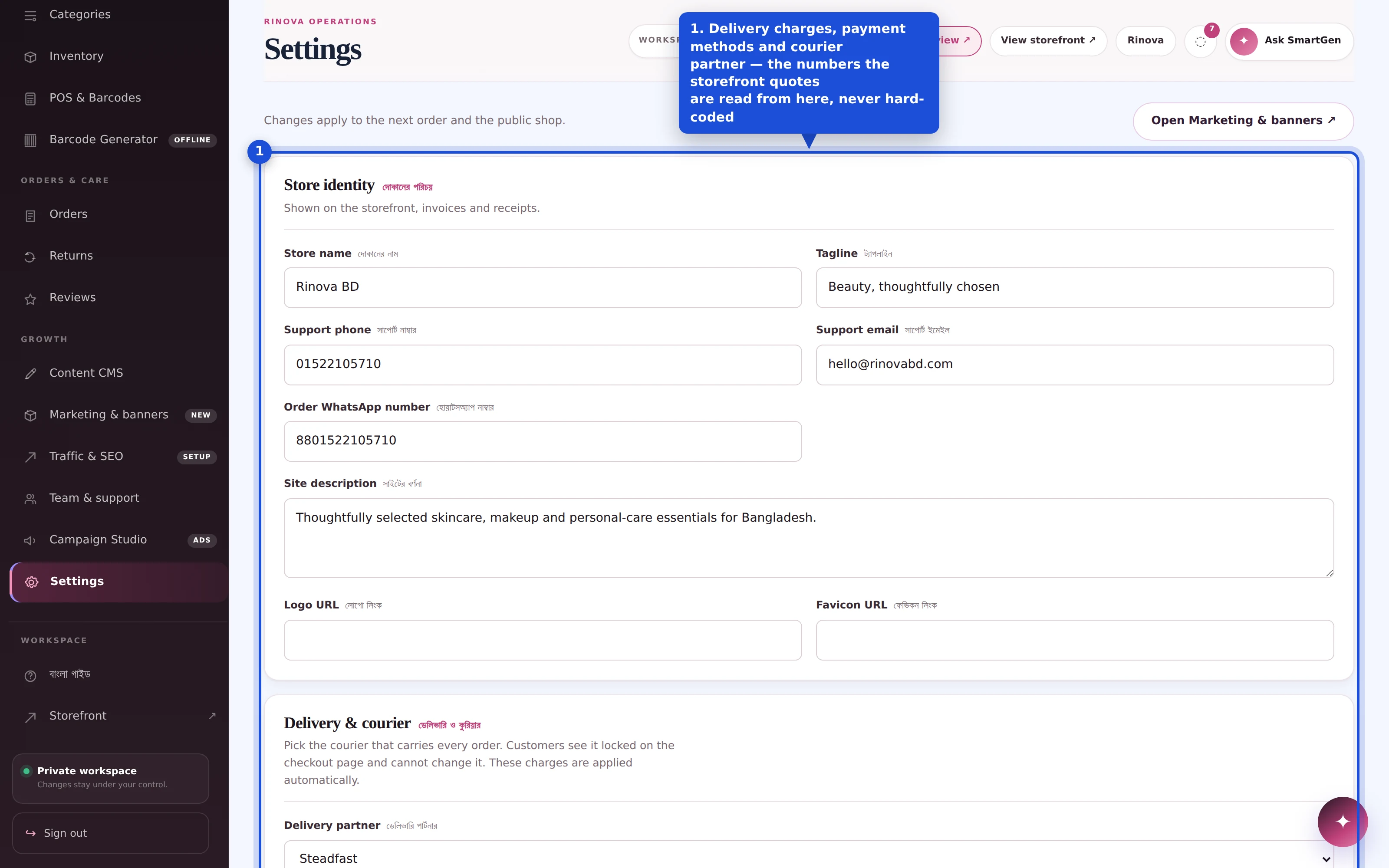Screen dimensions: 1389x868
Task: Click the Campaign Studio megaphone icon
Action: (x=30, y=540)
